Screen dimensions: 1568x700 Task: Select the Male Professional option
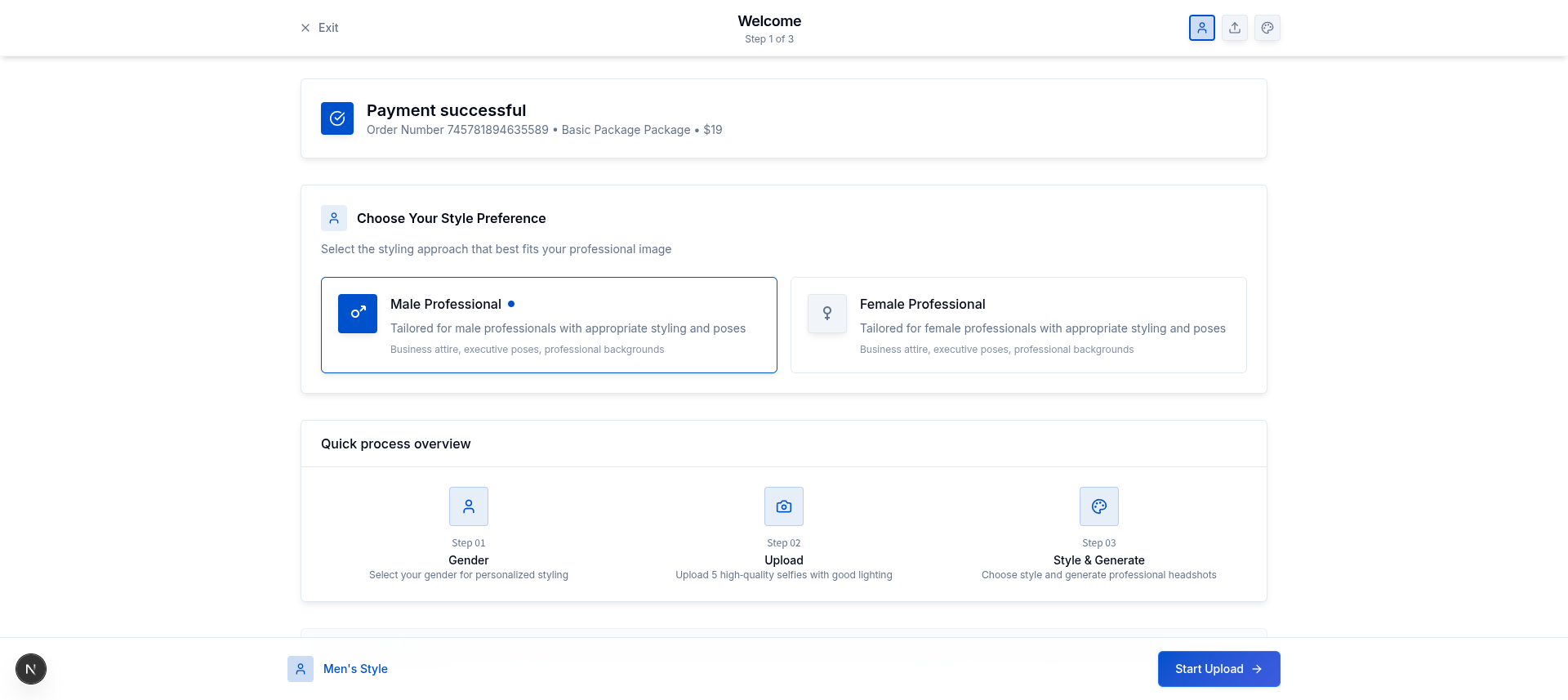click(549, 325)
